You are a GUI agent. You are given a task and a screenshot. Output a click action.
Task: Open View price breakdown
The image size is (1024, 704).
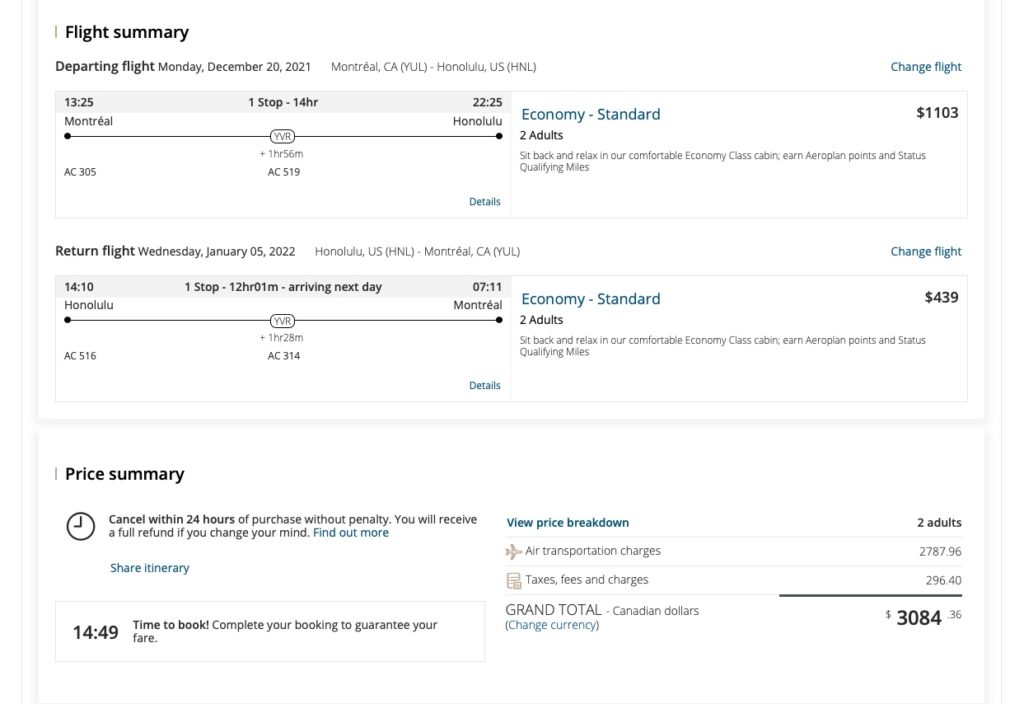pos(567,522)
